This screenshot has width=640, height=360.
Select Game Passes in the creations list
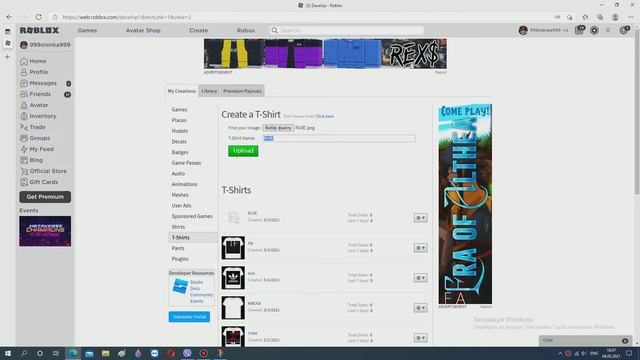pyautogui.click(x=186, y=163)
